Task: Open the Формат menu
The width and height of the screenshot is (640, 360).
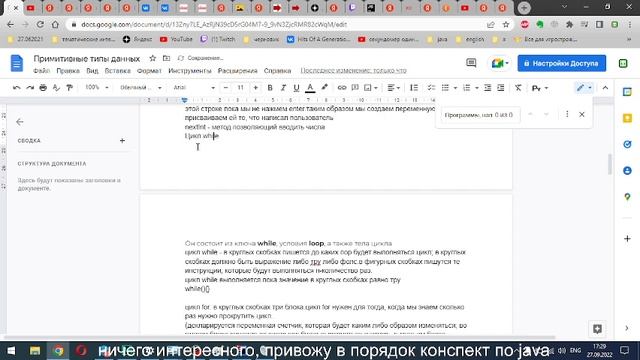Action: click(x=149, y=71)
